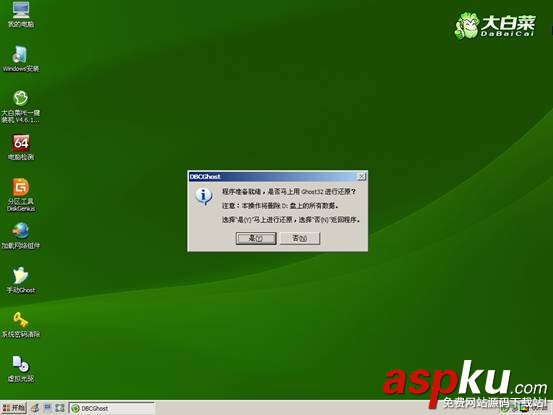
Task: Open the My Computer desktop icon
Action: pyautogui.click(x=21, y=14)
